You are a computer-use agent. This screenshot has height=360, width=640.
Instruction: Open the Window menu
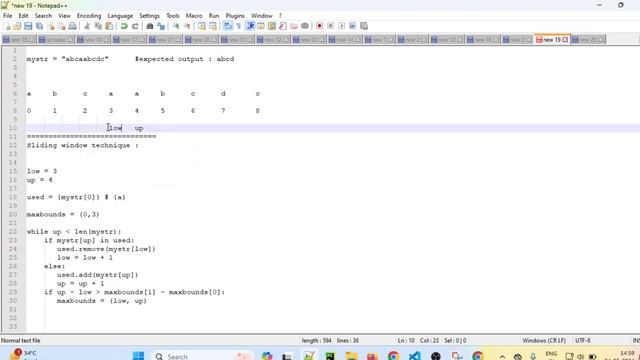[262, 16]
